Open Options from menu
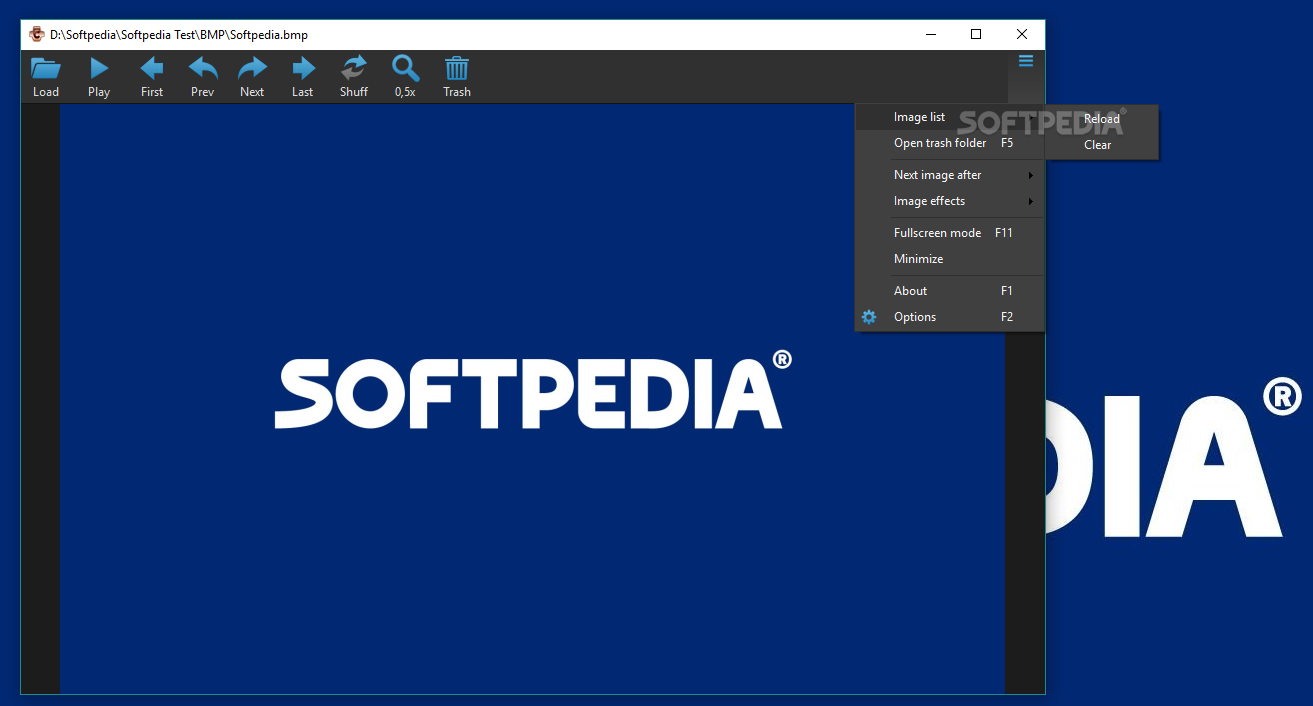The height and width of the screenshot is (706, 1313). point(950,317)
